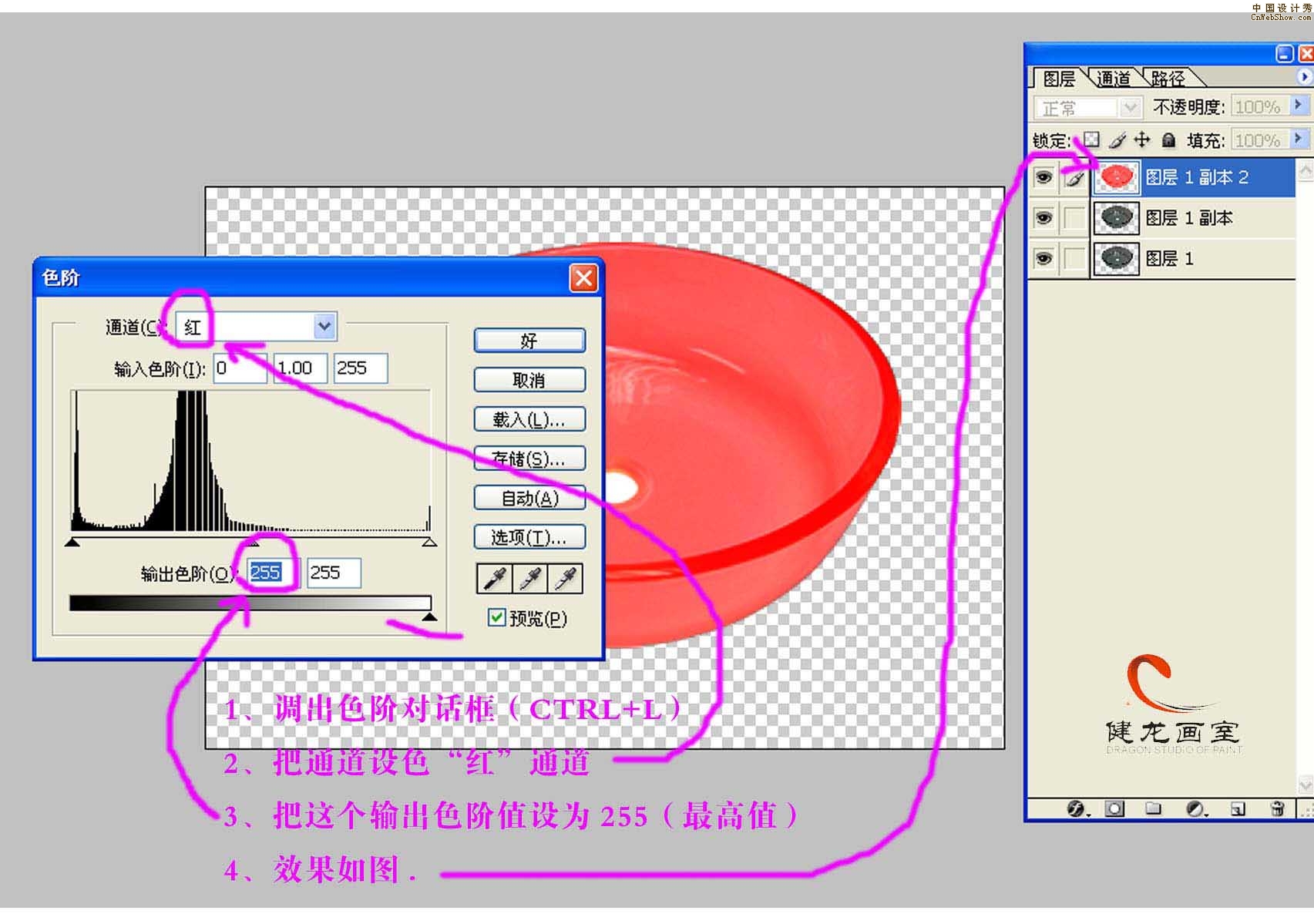Open the 不透明度 opacity slider arrow

tap(1299, 106)
